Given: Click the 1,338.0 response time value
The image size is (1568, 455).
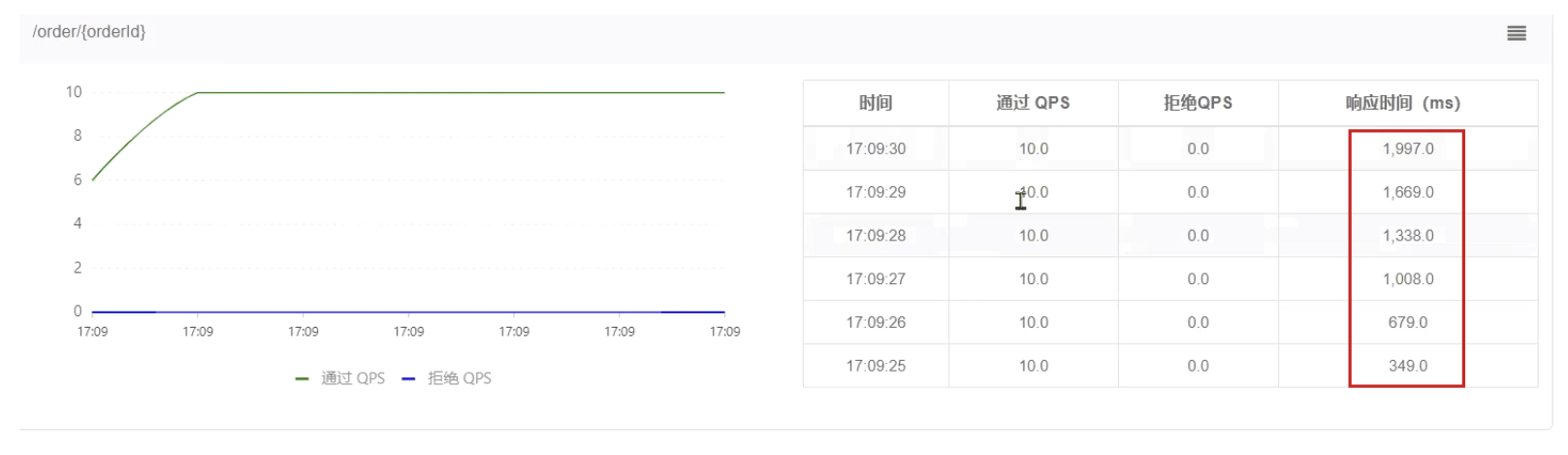Looking at the screenshot, I should click(1408, 236).
